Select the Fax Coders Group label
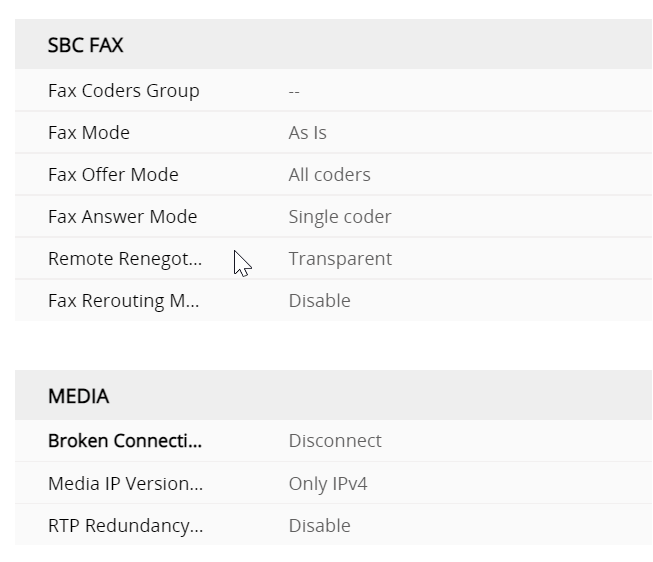Screen dimensions: 653x562 123,91
